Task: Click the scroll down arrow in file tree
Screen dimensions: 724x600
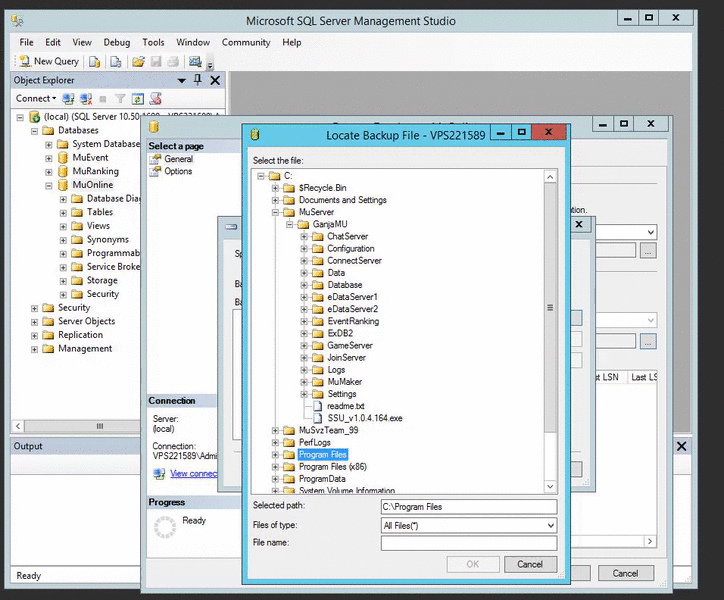Action: point(550,486)
